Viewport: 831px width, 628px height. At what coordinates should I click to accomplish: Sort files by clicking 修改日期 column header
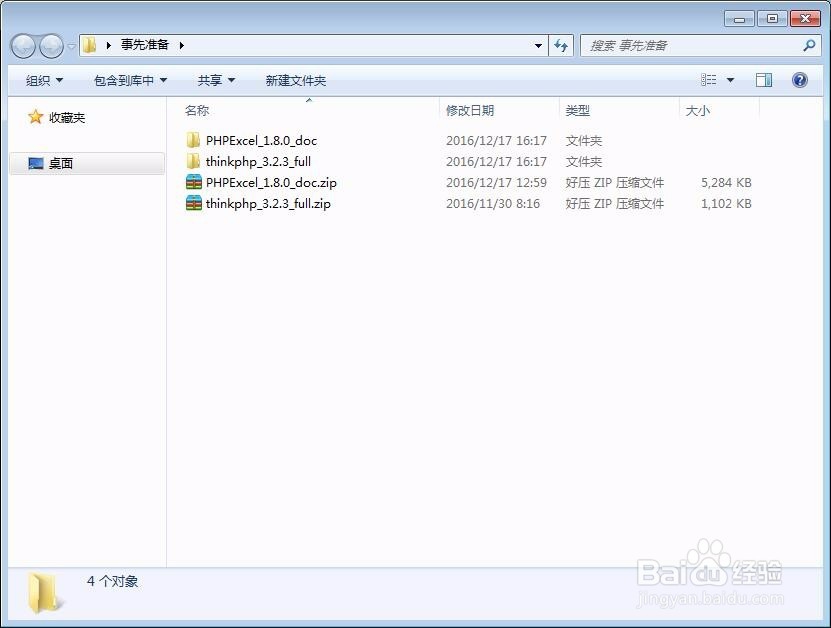click(469, 110)
